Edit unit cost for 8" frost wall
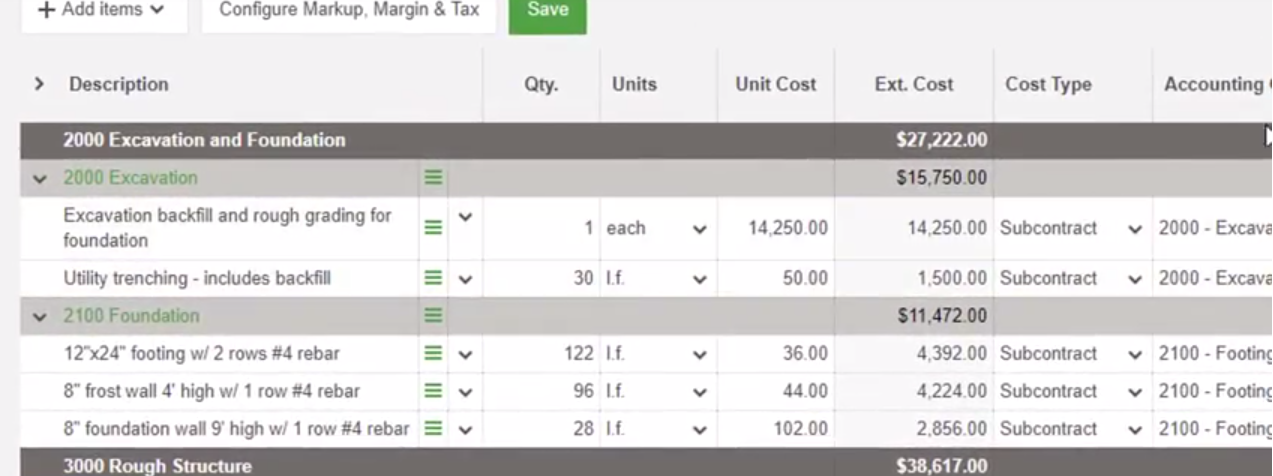The height and width of the screenshot is (476, 1273). 778,391
